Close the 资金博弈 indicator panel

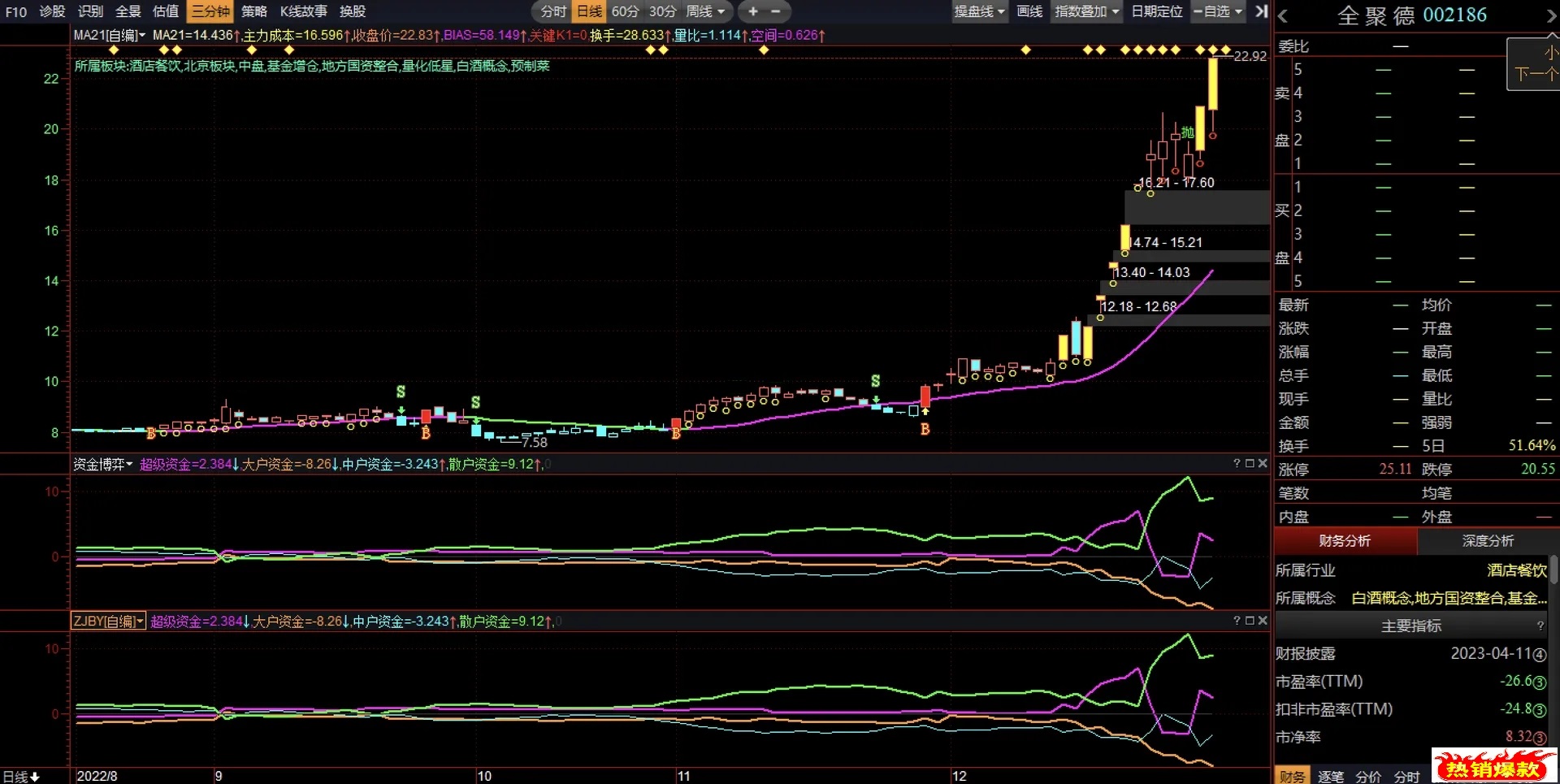(x=1263, y=463)
